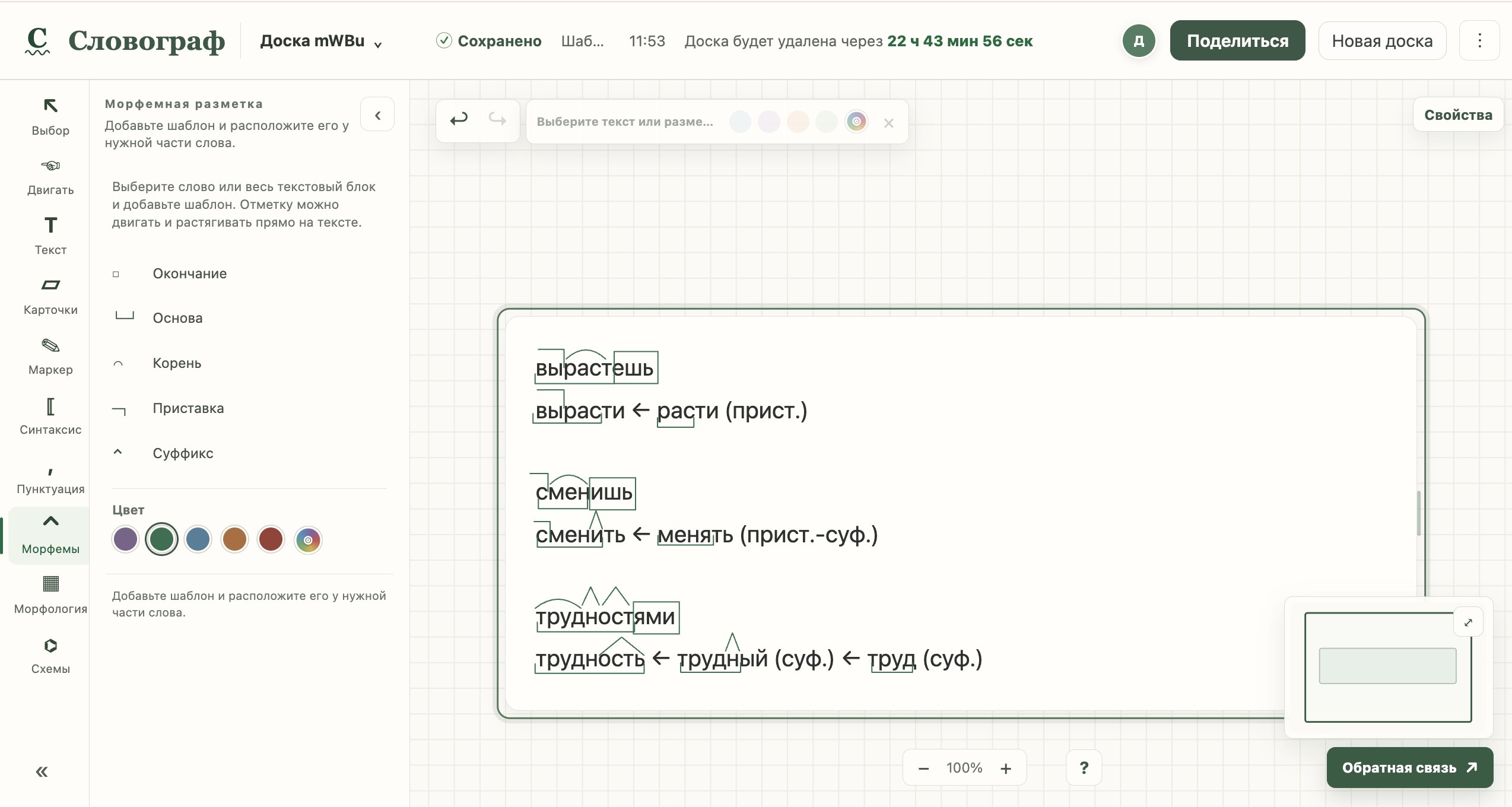
Task: Collapse the Морфемная разметка panel
Action: (377, 115)
